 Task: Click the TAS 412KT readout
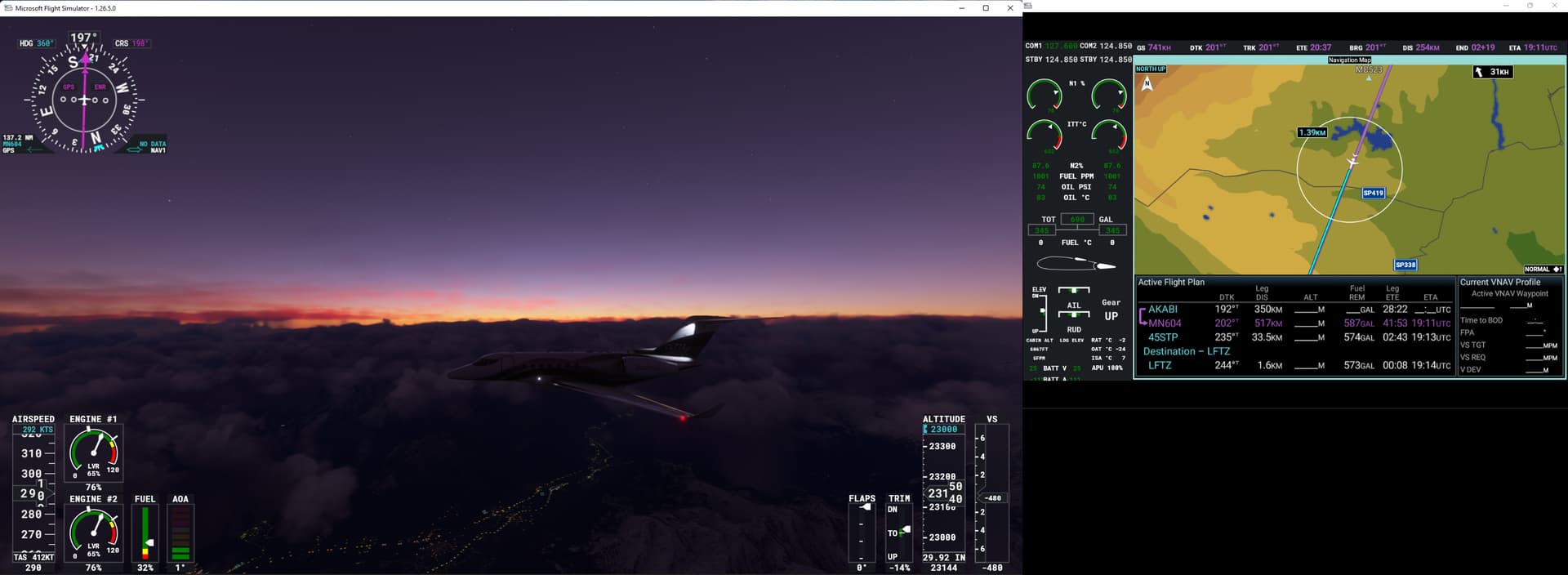coord(33,558)
